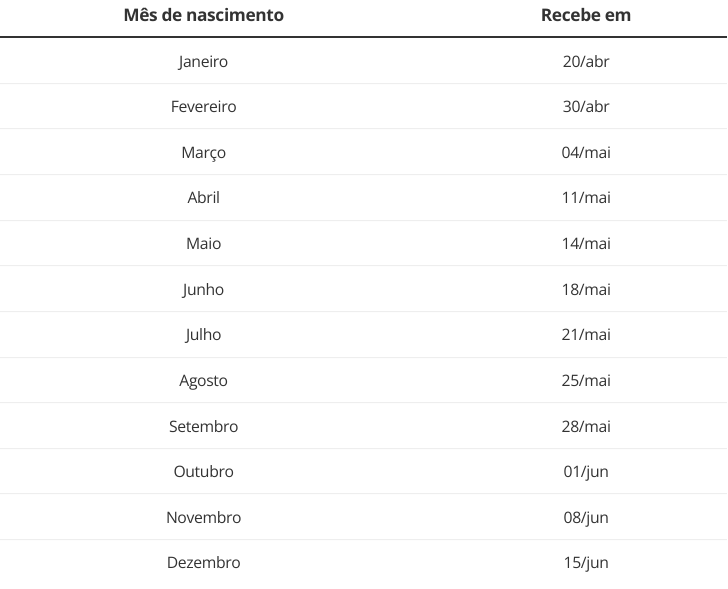Select the Fevereiro row label
Viewport: 728px width, 589px height.
(x=203, y=107)
